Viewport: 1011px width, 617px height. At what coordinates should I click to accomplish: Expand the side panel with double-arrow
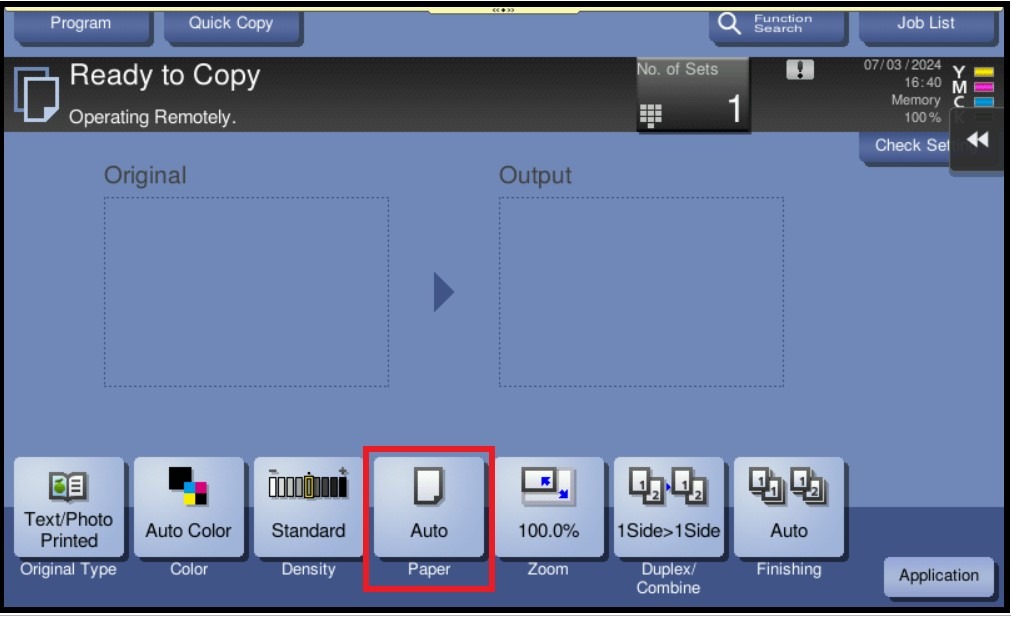coord(978,139)
